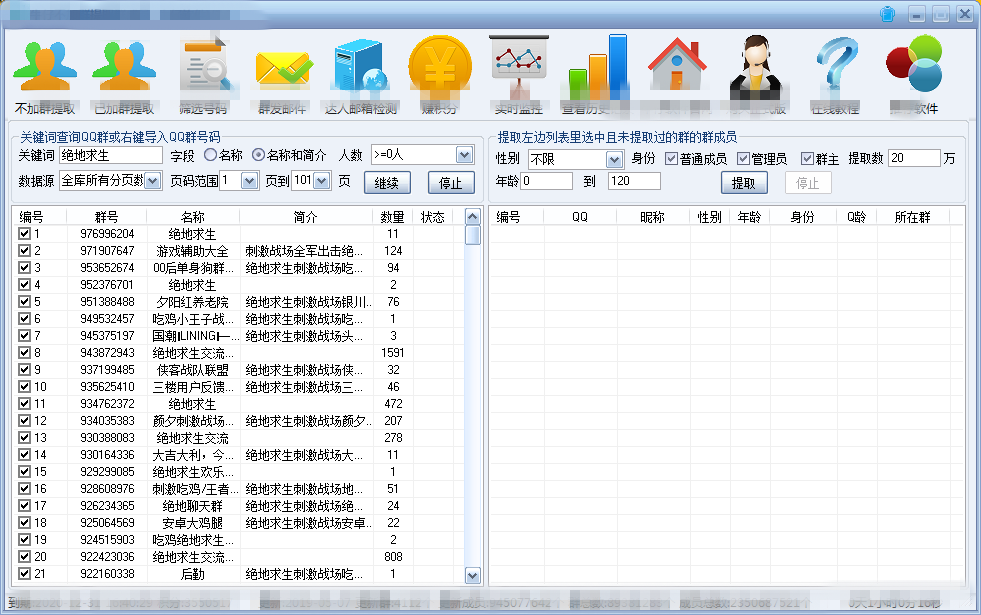Select count cell 808
This screenshot has height=615, width=981.
click(392, 556)
